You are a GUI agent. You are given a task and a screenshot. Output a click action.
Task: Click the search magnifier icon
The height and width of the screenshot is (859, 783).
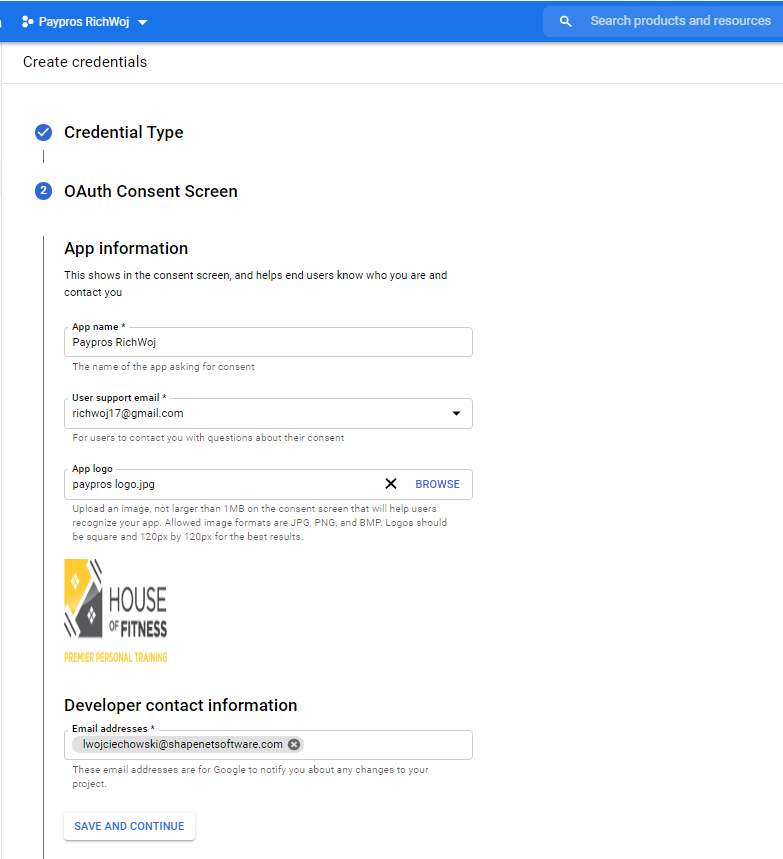click(565, 21)
